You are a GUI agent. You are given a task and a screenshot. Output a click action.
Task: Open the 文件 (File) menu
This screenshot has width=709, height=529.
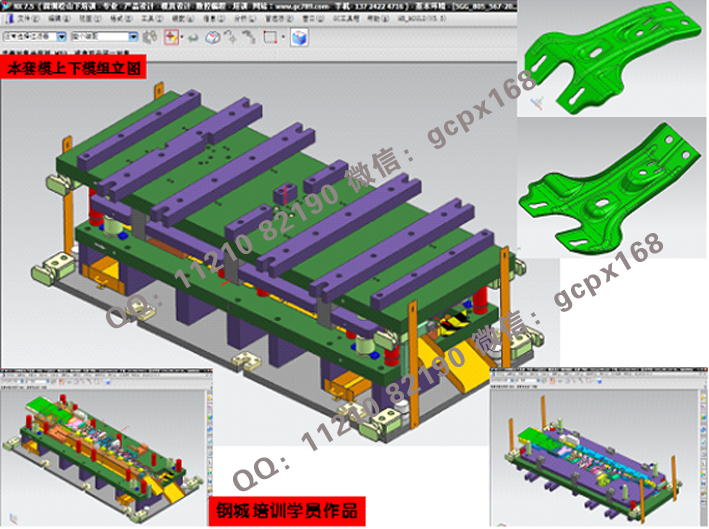coord(27,19)
